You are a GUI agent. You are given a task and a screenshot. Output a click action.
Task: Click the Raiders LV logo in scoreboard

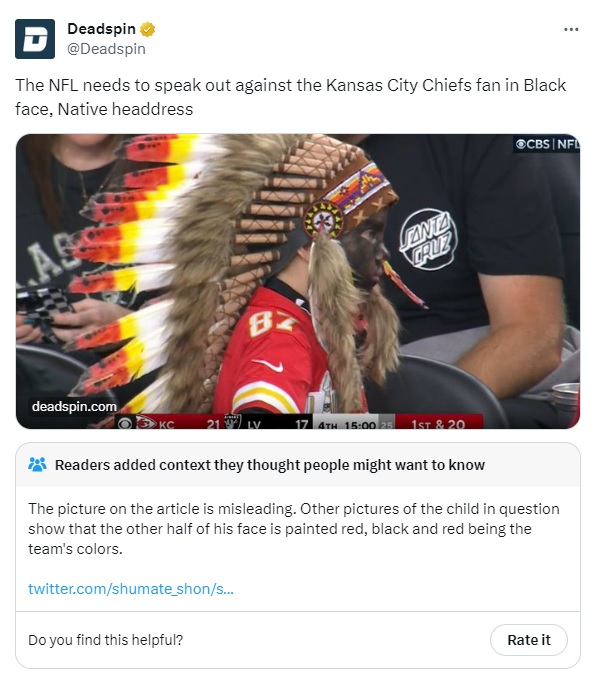233,423
